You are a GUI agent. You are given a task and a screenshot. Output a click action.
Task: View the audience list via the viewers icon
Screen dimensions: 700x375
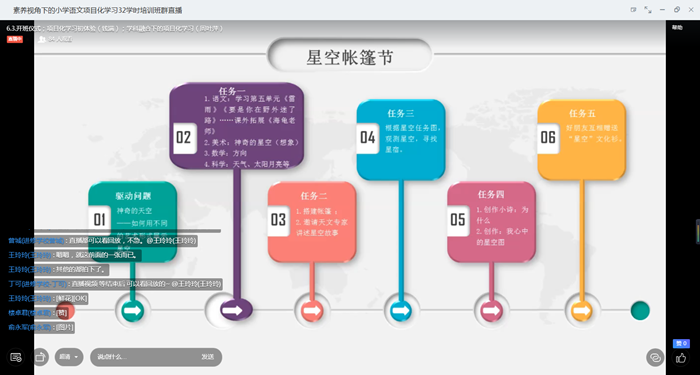(x=42, y=39)
